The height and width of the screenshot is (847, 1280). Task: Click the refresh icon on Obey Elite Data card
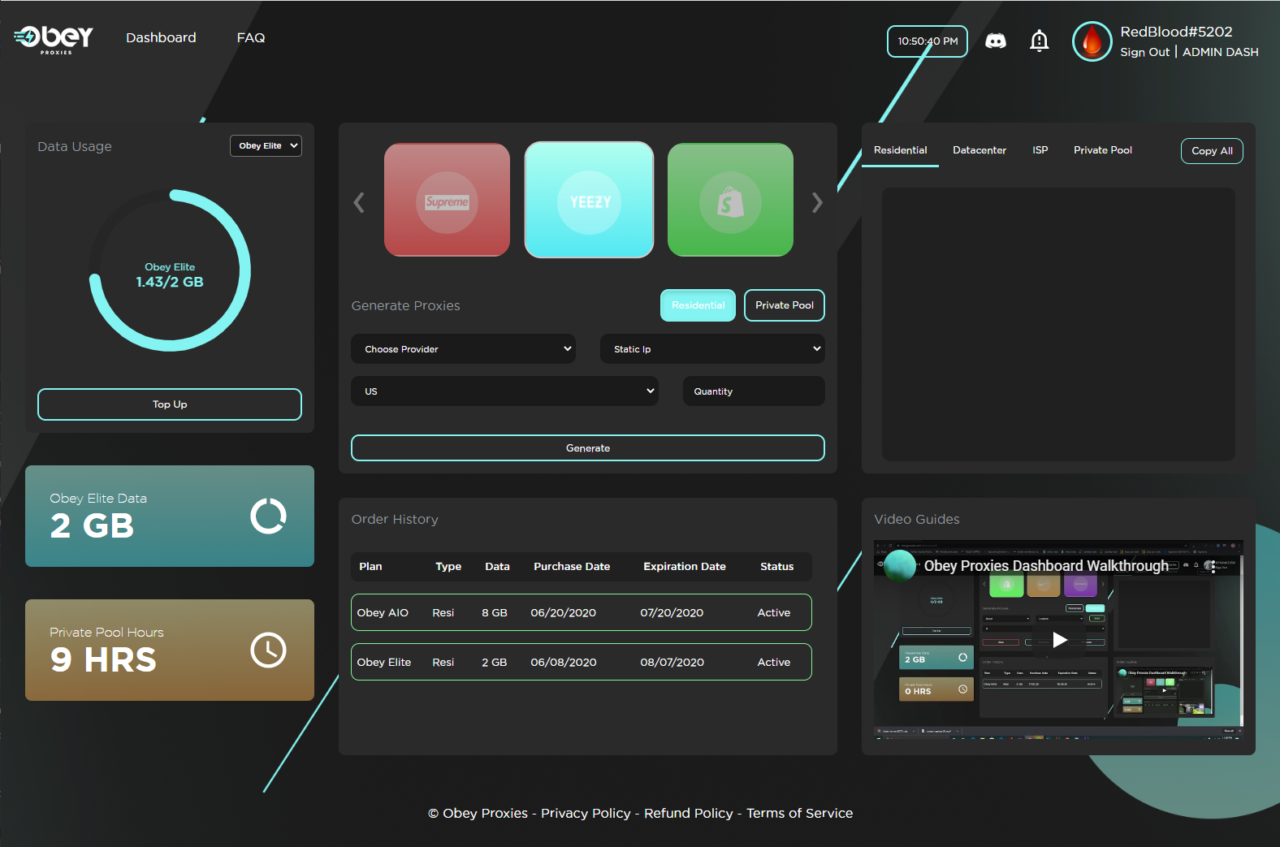click(x=268, y=516)
